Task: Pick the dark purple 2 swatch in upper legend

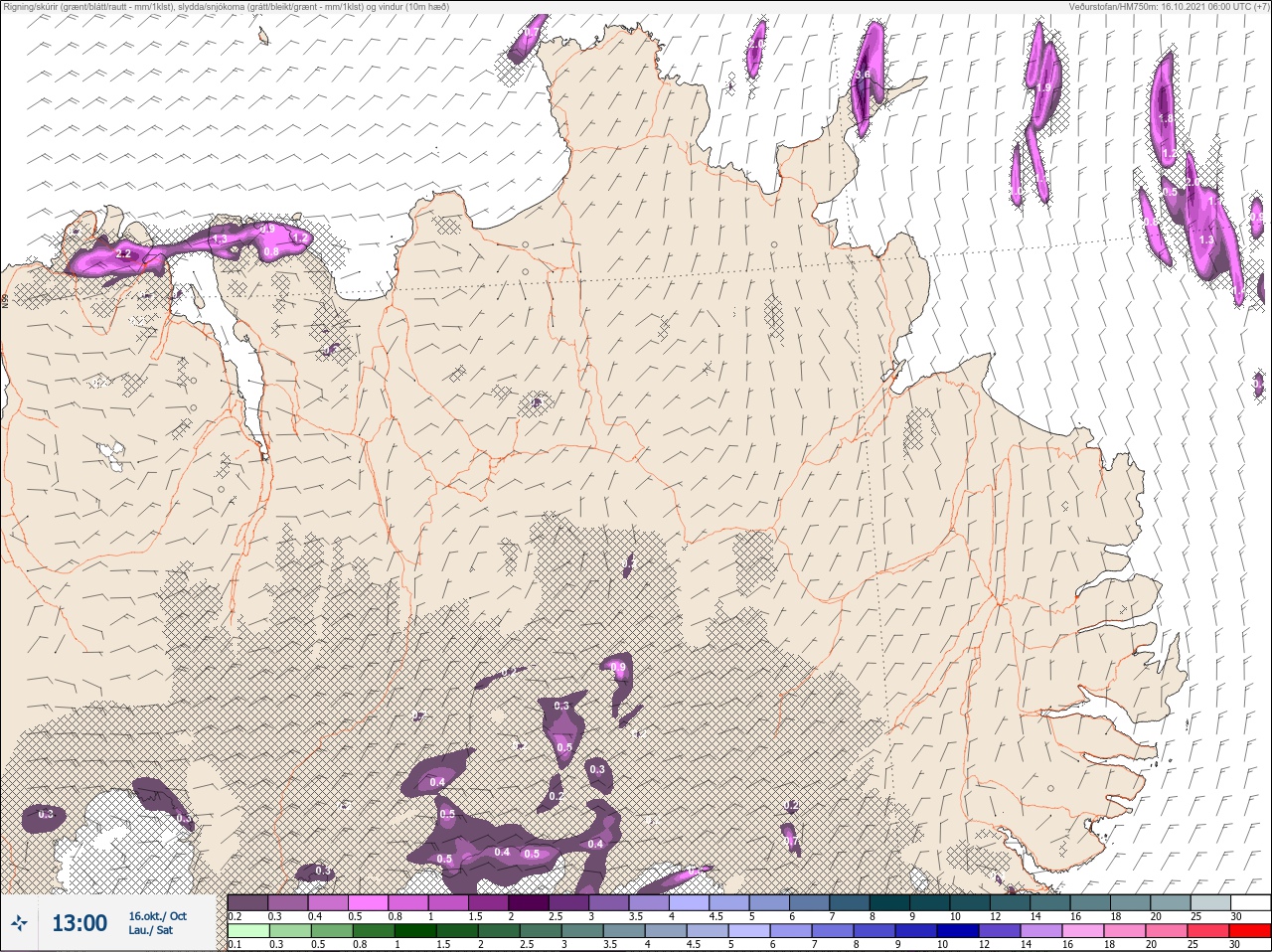Action: [x=531, y=902]
